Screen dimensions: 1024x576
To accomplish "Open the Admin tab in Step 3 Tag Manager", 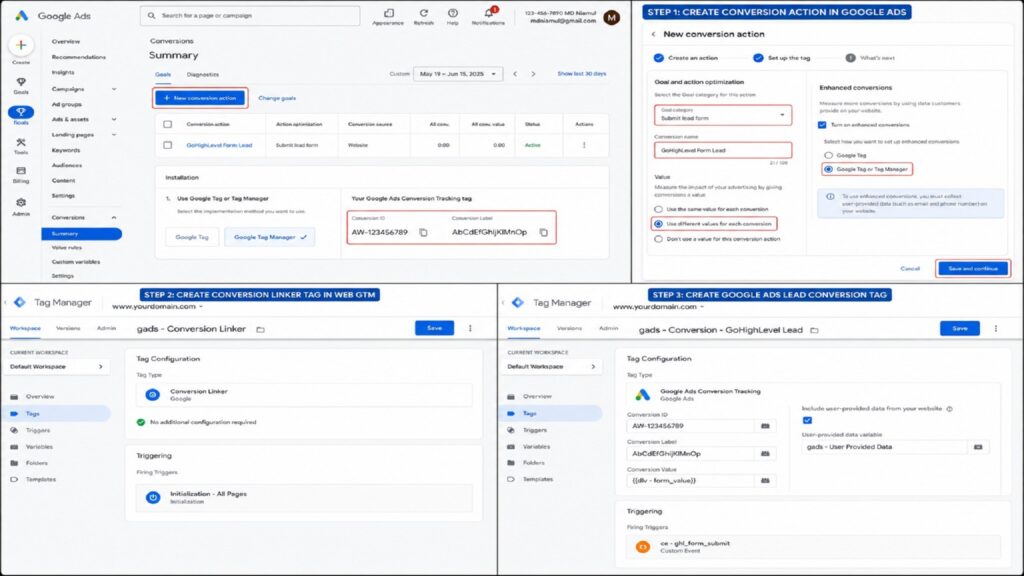I will click(608, 328).
